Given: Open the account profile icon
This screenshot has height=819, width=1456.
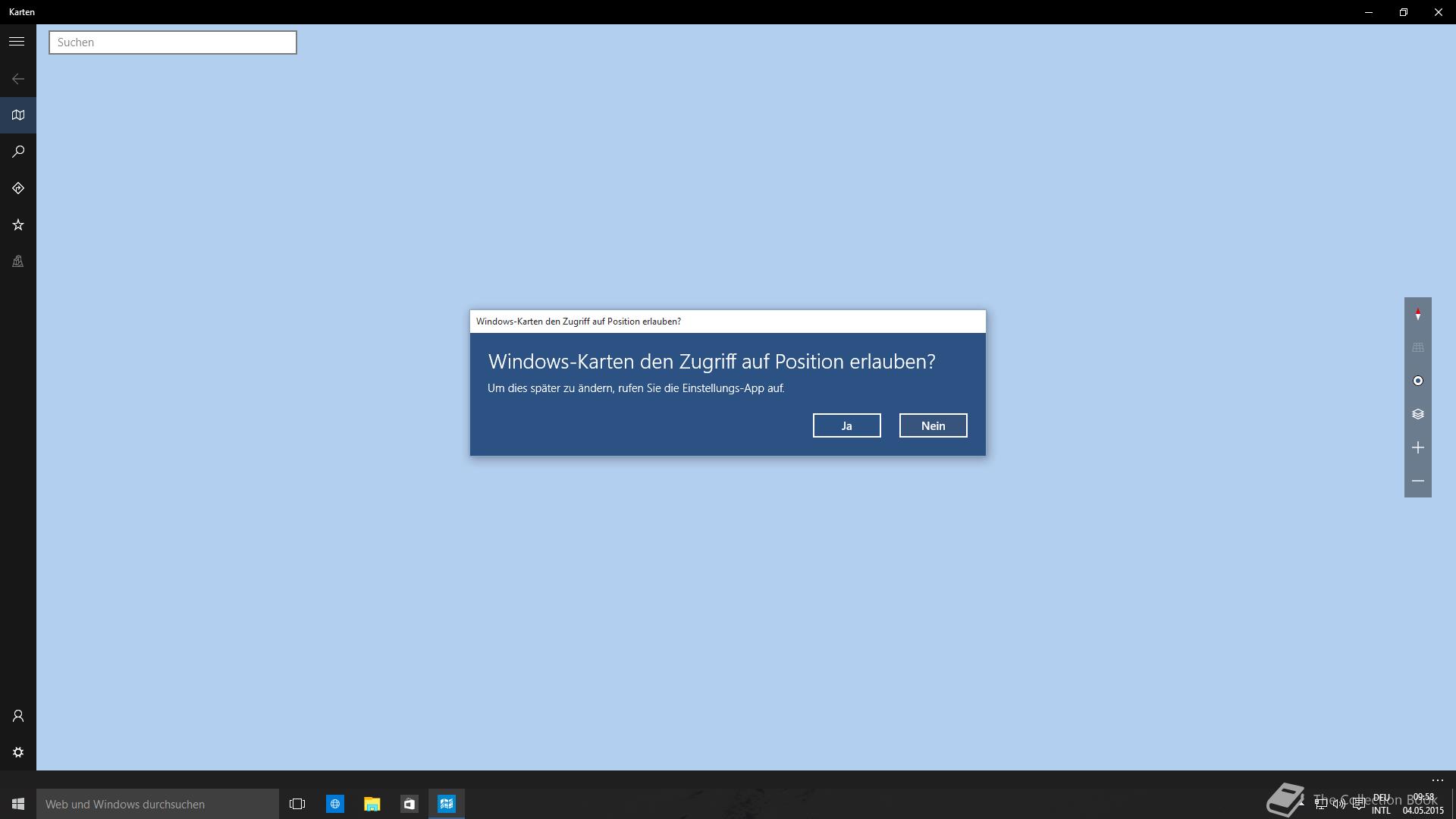Looking at the screenshot, I should point(18,716).
